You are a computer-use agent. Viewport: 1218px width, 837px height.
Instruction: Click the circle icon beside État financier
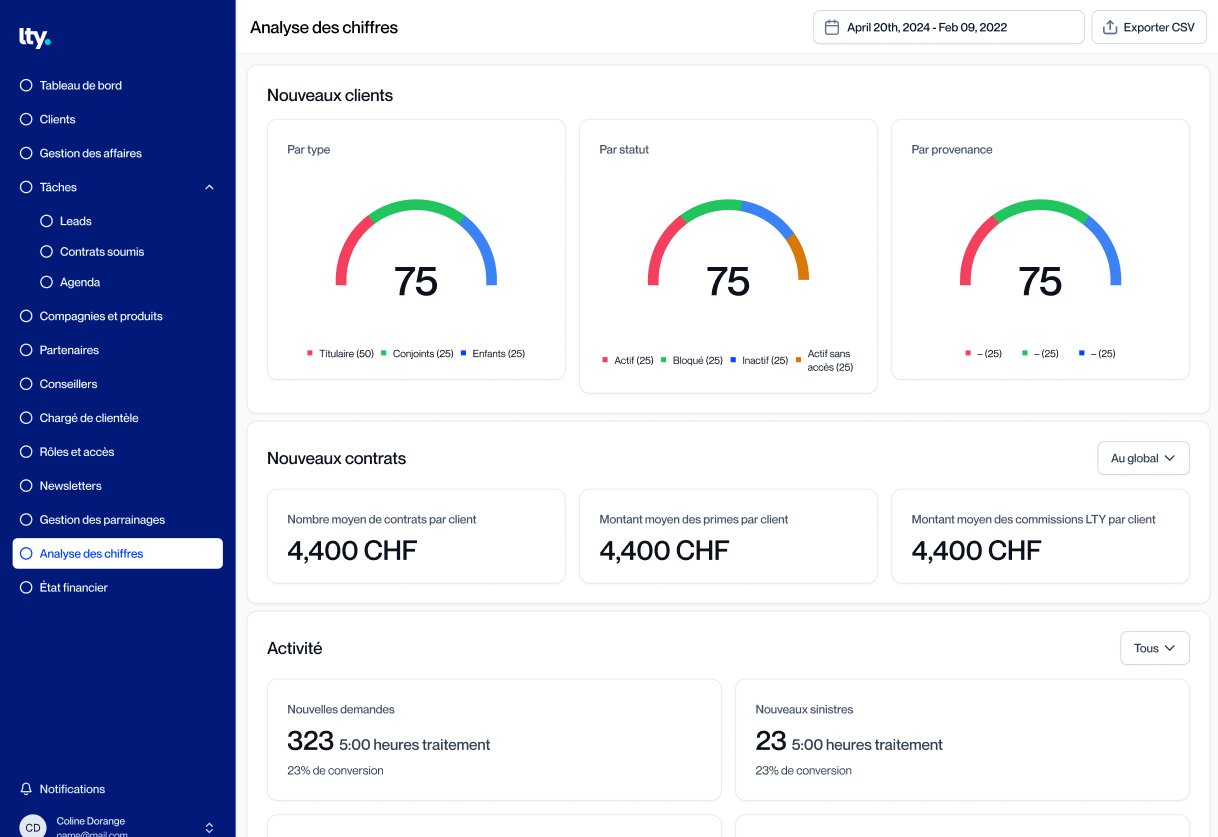[26, 588]
